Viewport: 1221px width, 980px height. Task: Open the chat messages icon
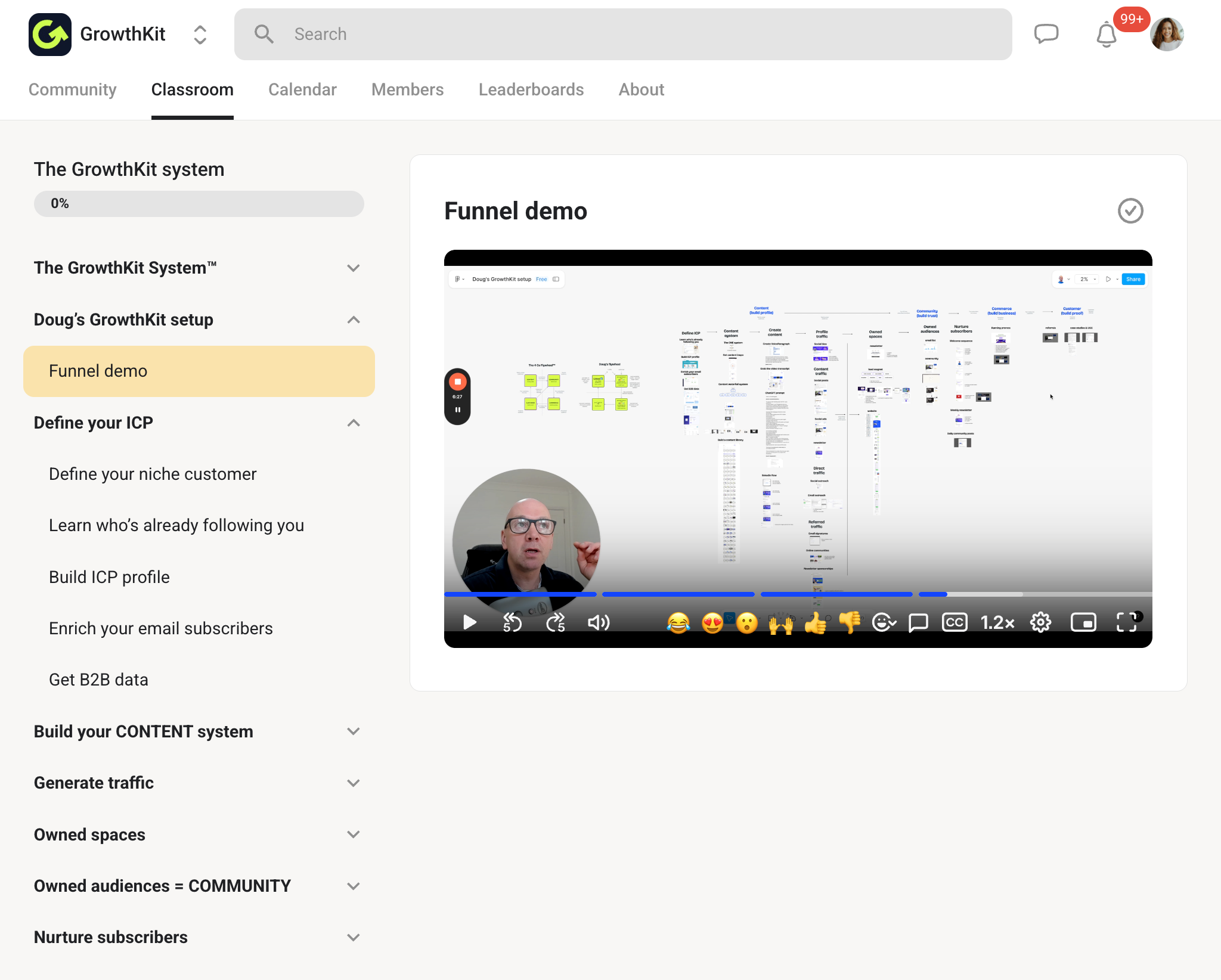point(1046,34)
